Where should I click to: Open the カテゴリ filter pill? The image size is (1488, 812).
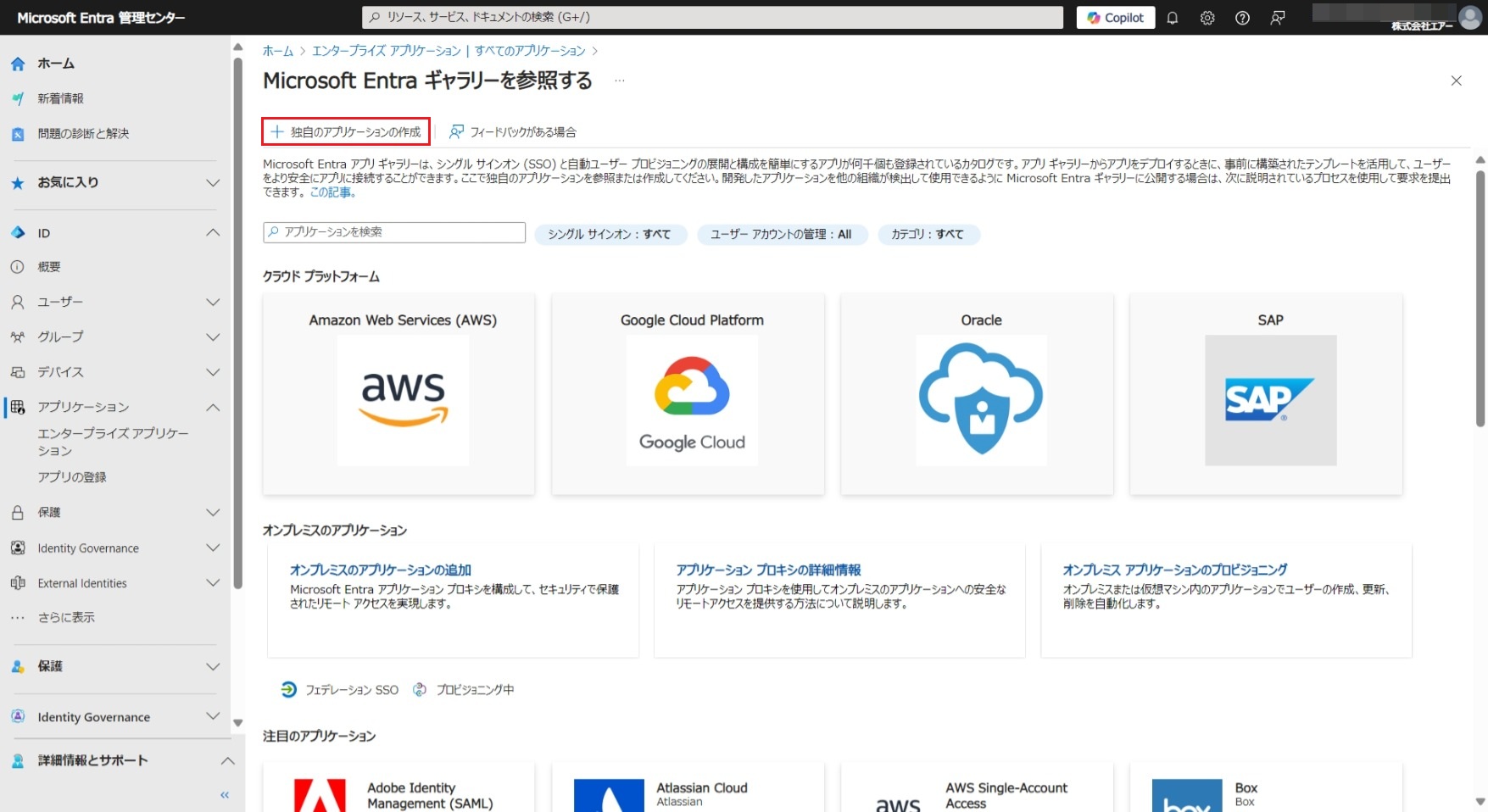click(927, 235)
